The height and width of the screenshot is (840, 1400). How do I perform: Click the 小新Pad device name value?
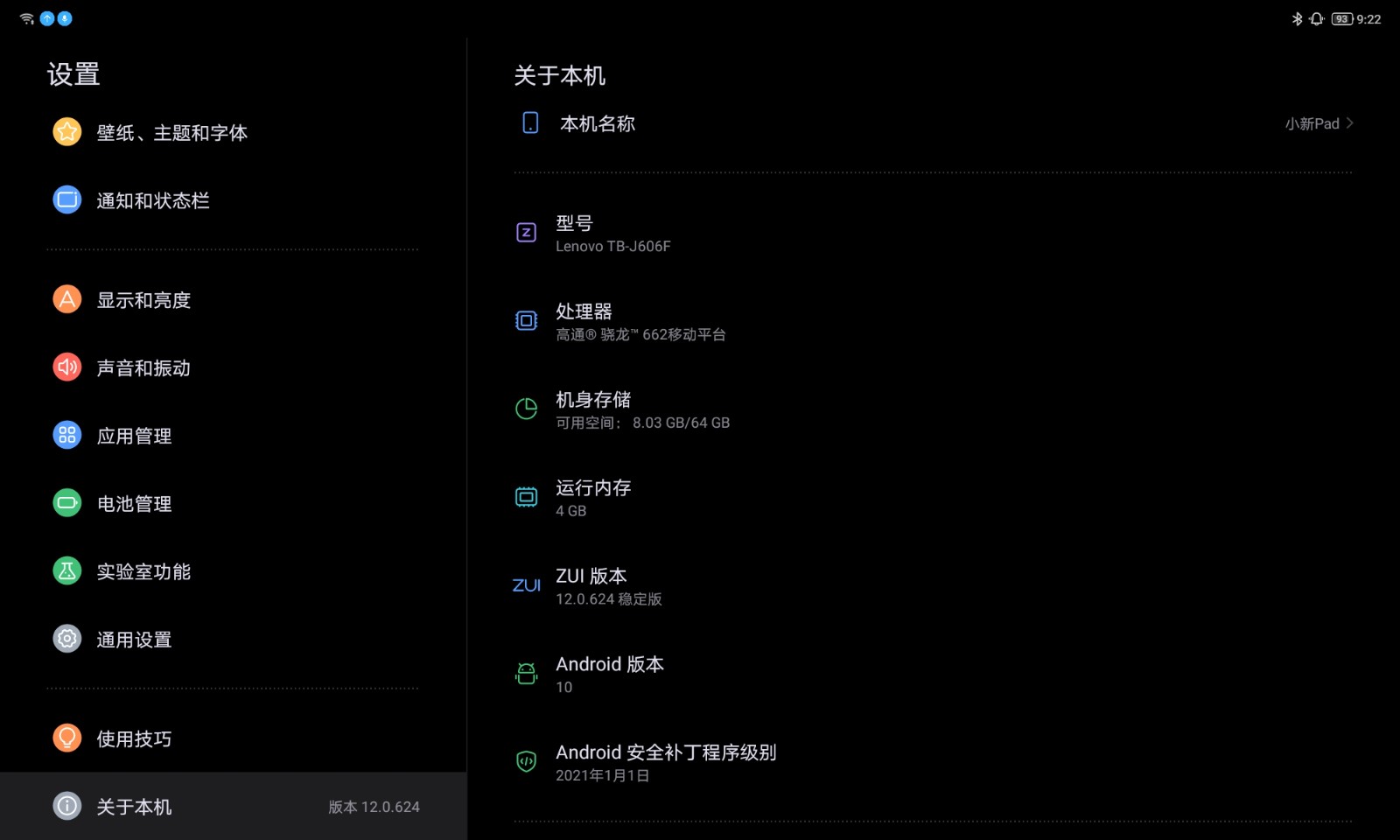pos(1312,123)
